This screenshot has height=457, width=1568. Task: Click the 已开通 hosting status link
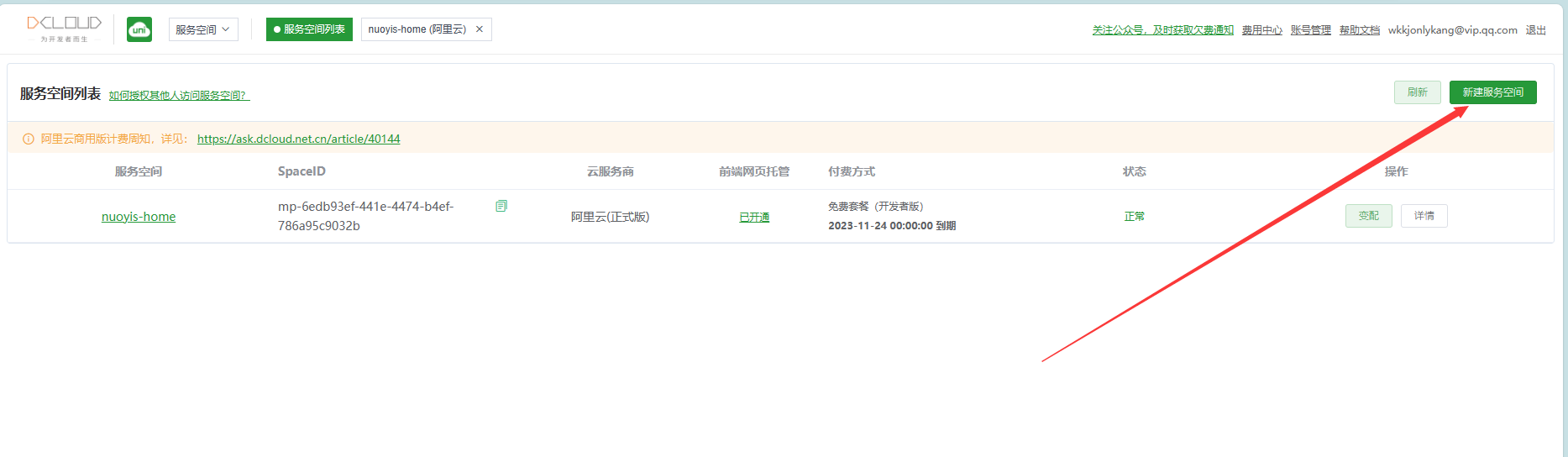[x=754, y=218]
